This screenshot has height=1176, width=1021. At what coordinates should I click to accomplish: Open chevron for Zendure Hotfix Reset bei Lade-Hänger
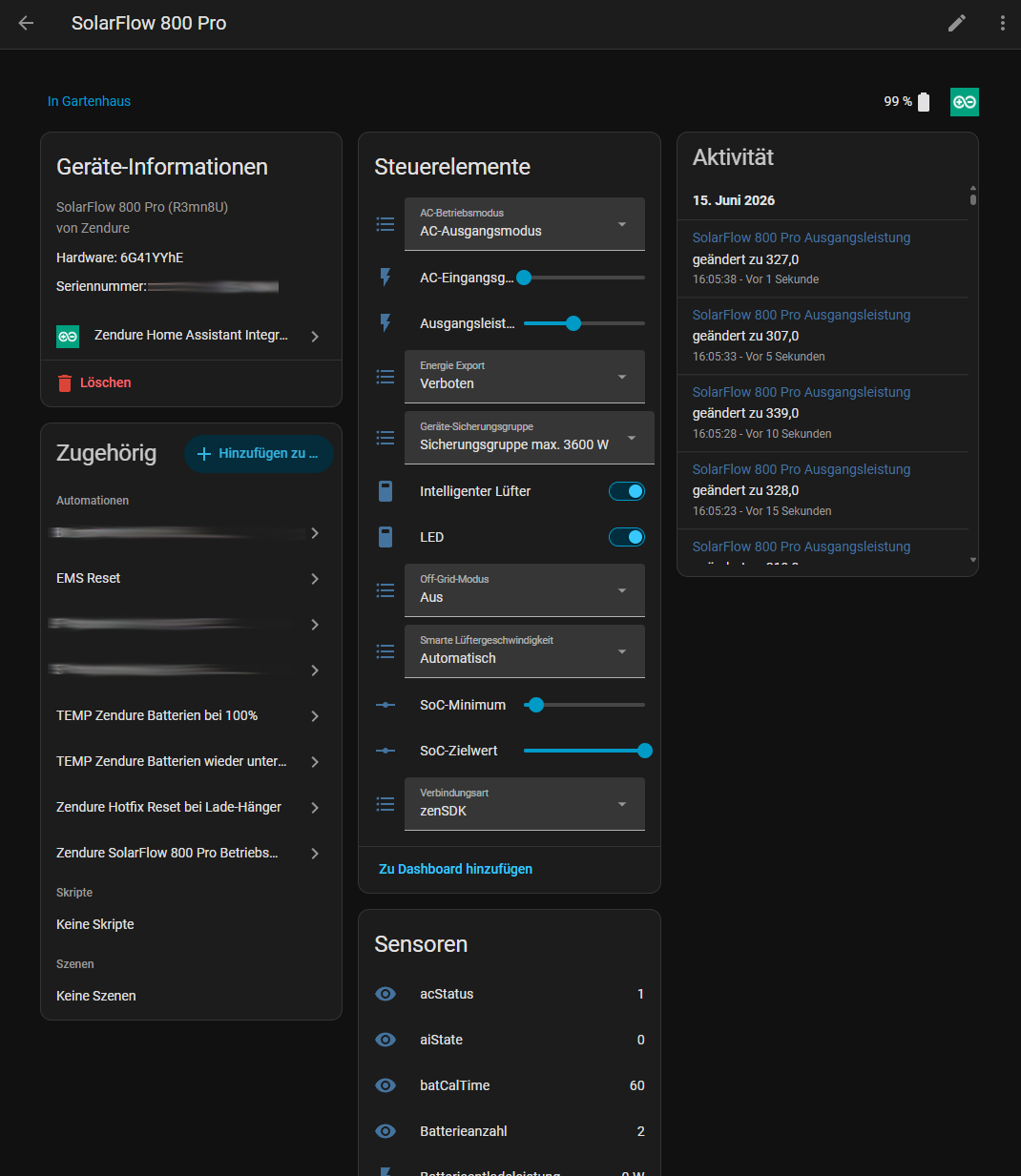tap(315, 808)
